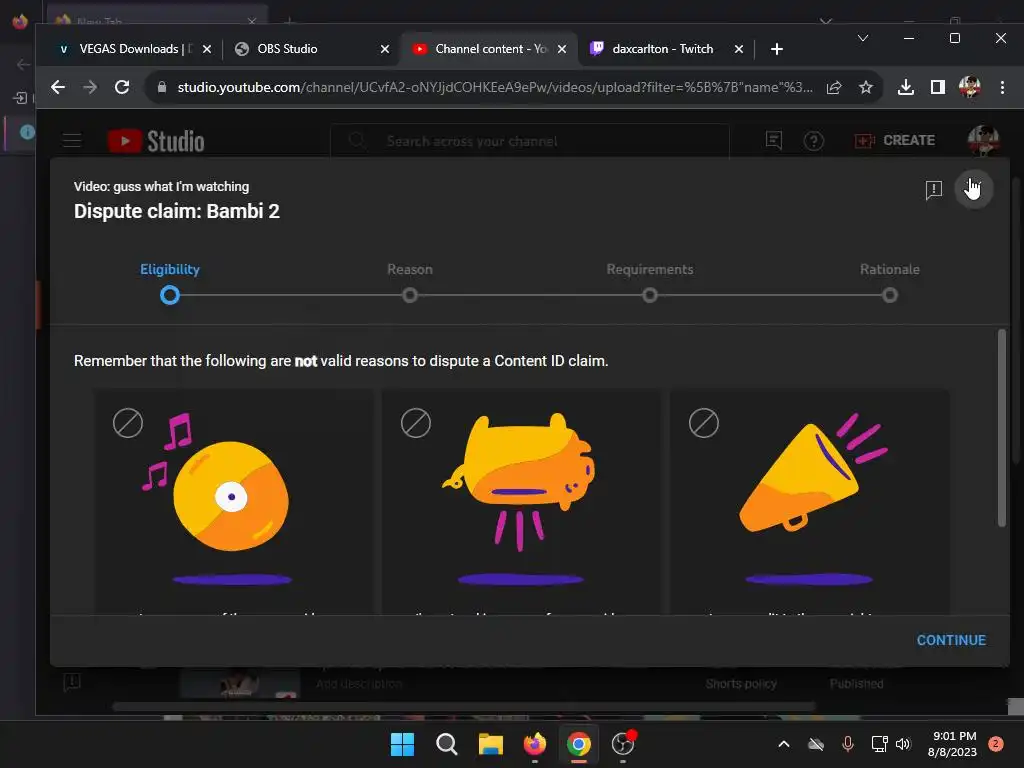Click the studio.youtube.com address bar
The image size is (1024, 768).
[x=494, y=87]
